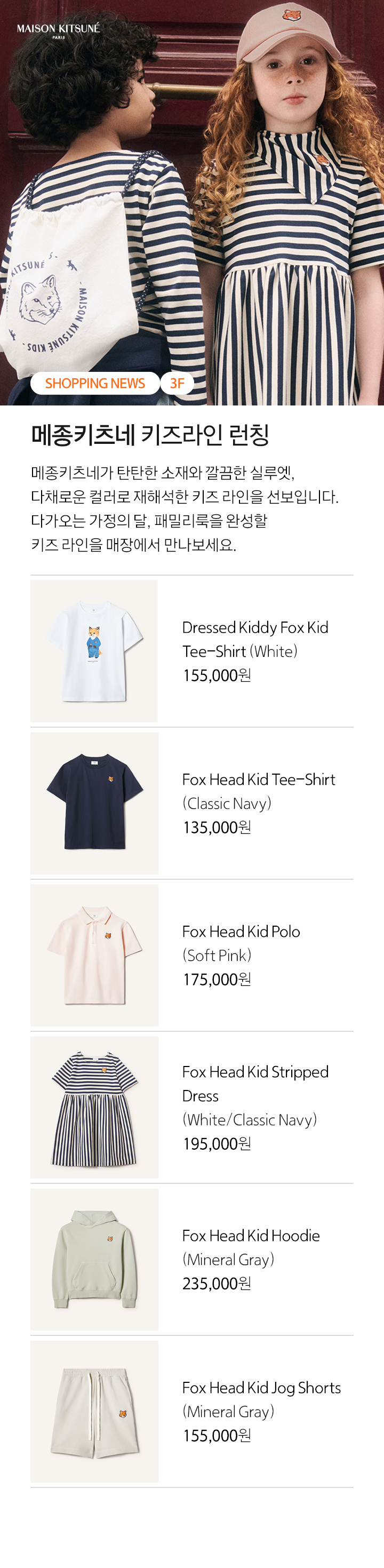This screenshot has height=1568, width=384.
Task: Click the Fox Head Kid Tee-Shirt title
Action: [x=259, y=780]
